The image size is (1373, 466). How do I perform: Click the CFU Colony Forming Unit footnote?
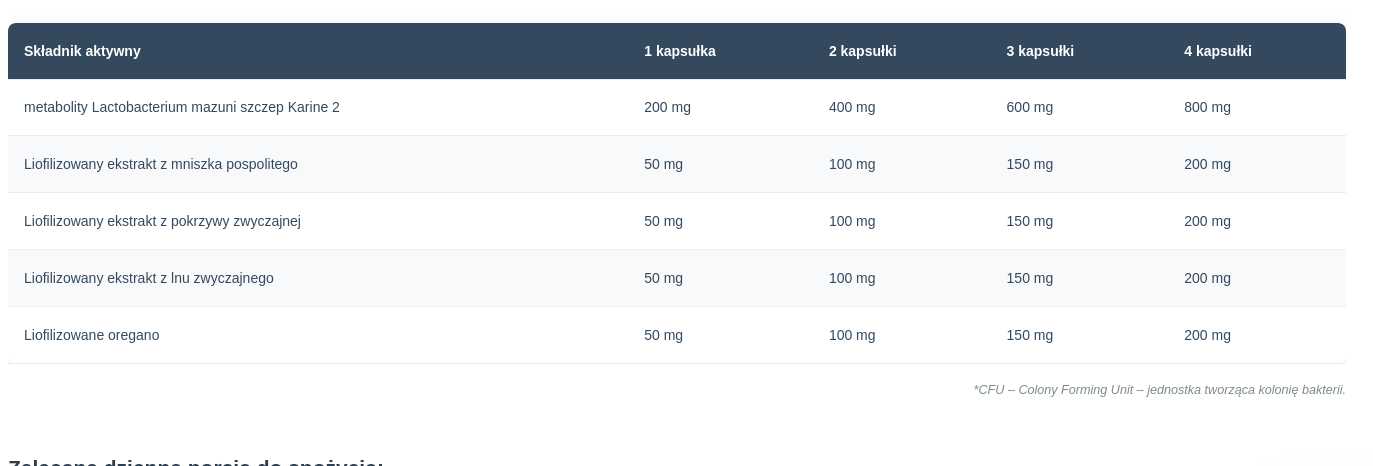pos(1159,390)
